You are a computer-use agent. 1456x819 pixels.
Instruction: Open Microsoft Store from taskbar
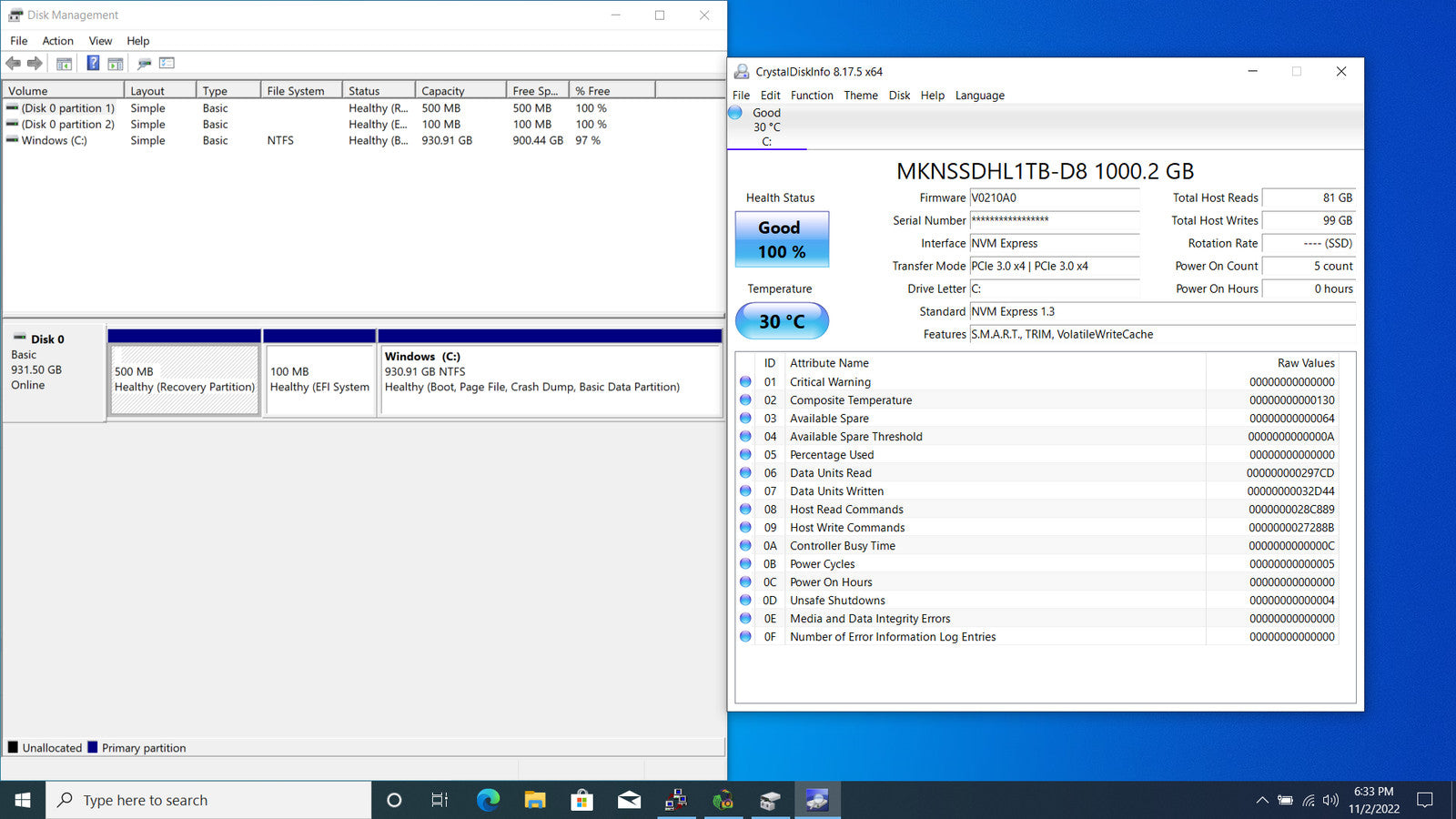coord(581,800)
